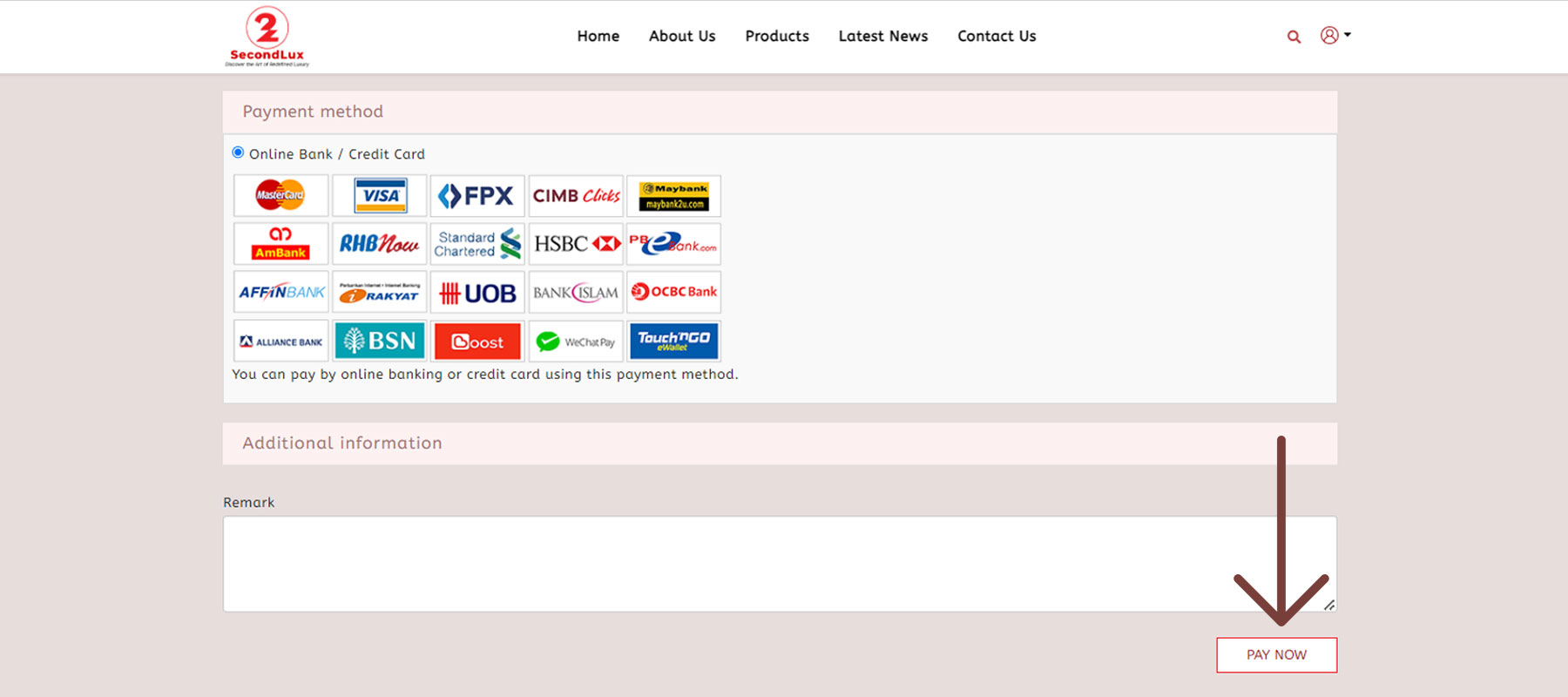This screenshot has height=697, width=1568.
Task: Click the AmBank logo
Action: 281,244
